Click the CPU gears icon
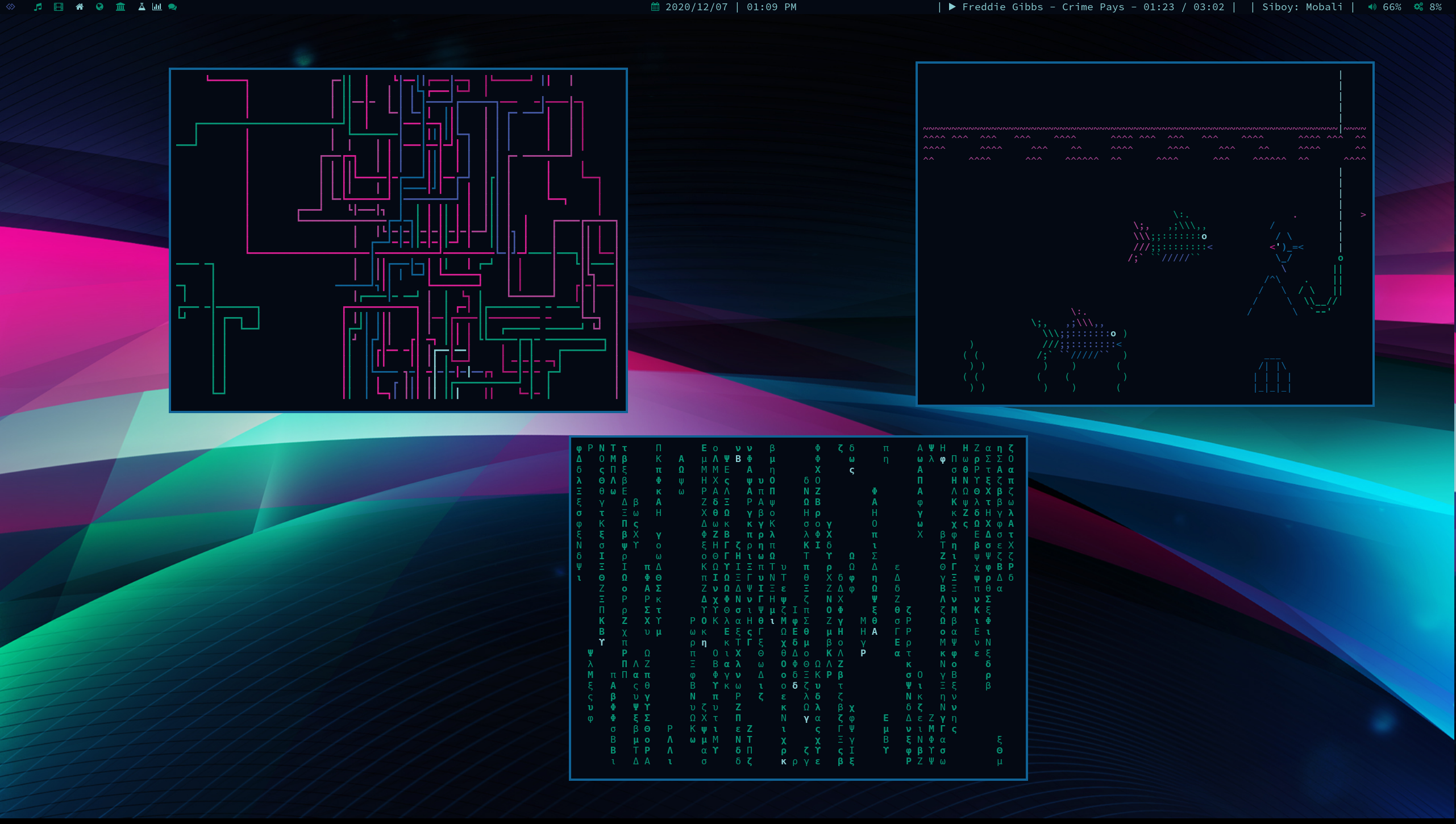The width and height of the screenshot is (1456, 824). click(x=1418, y=7)
